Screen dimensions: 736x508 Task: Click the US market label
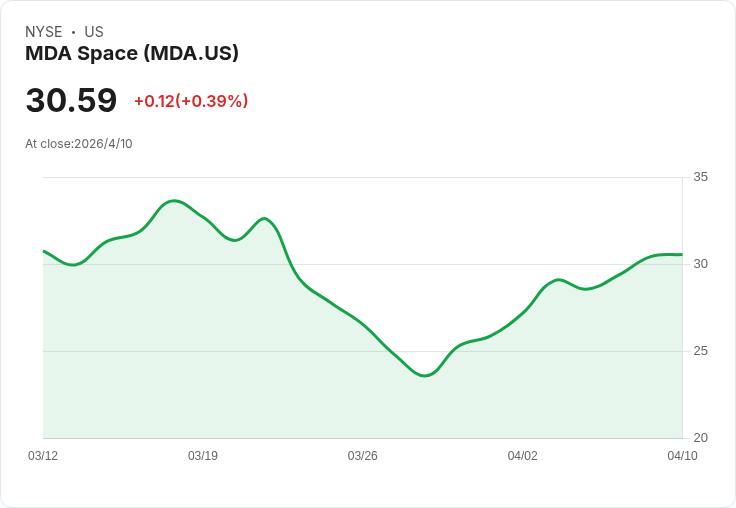coord(94,32)
